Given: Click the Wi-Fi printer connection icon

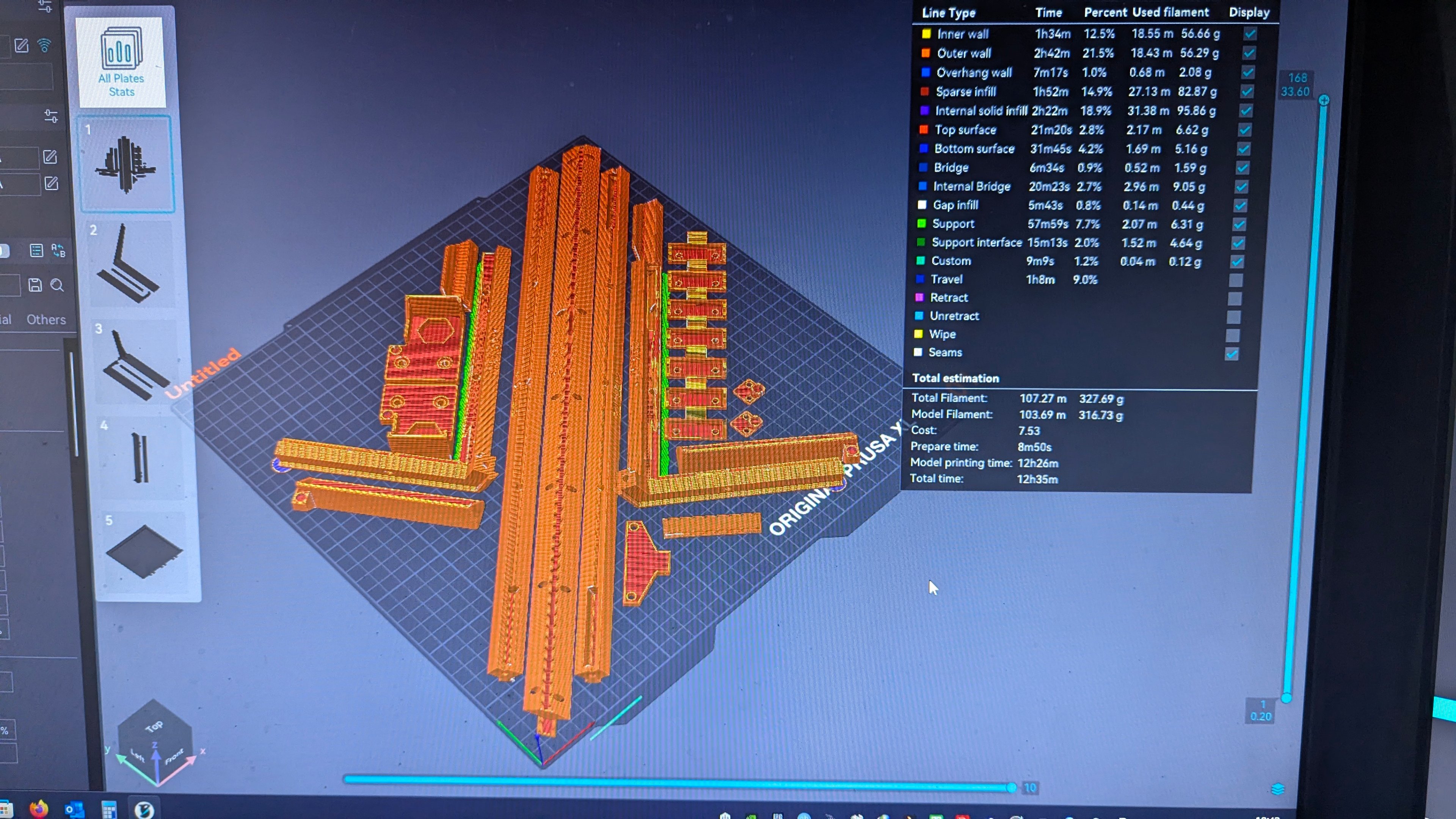Looking at the screenshot, I should pyautogui.click(x=44, y=45).
